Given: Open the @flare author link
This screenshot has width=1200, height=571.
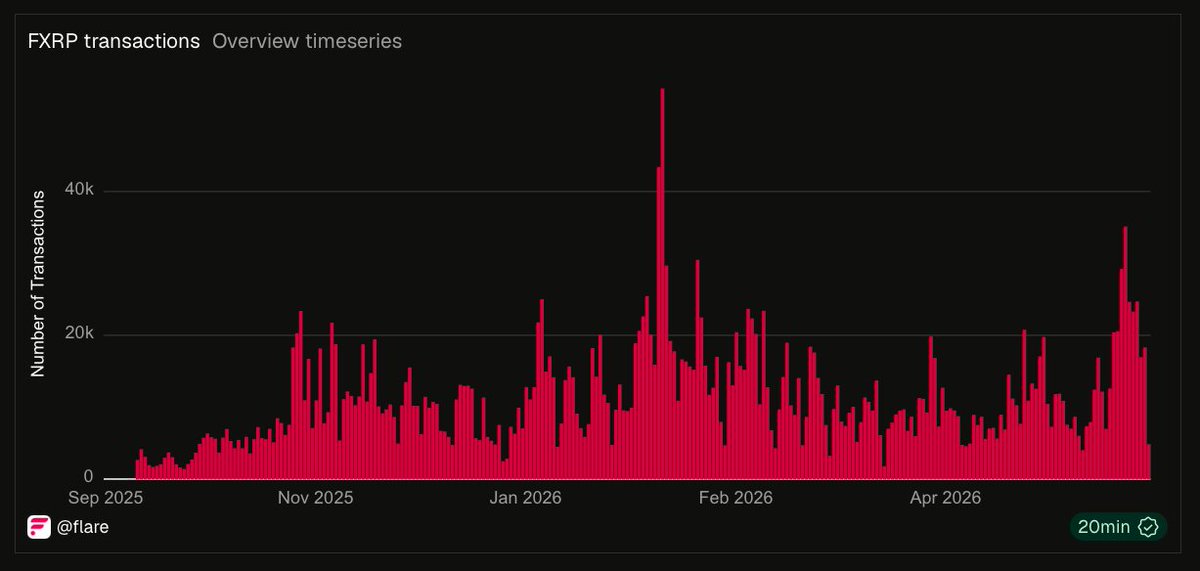Looking at the screenshot, I should [83, 527].
